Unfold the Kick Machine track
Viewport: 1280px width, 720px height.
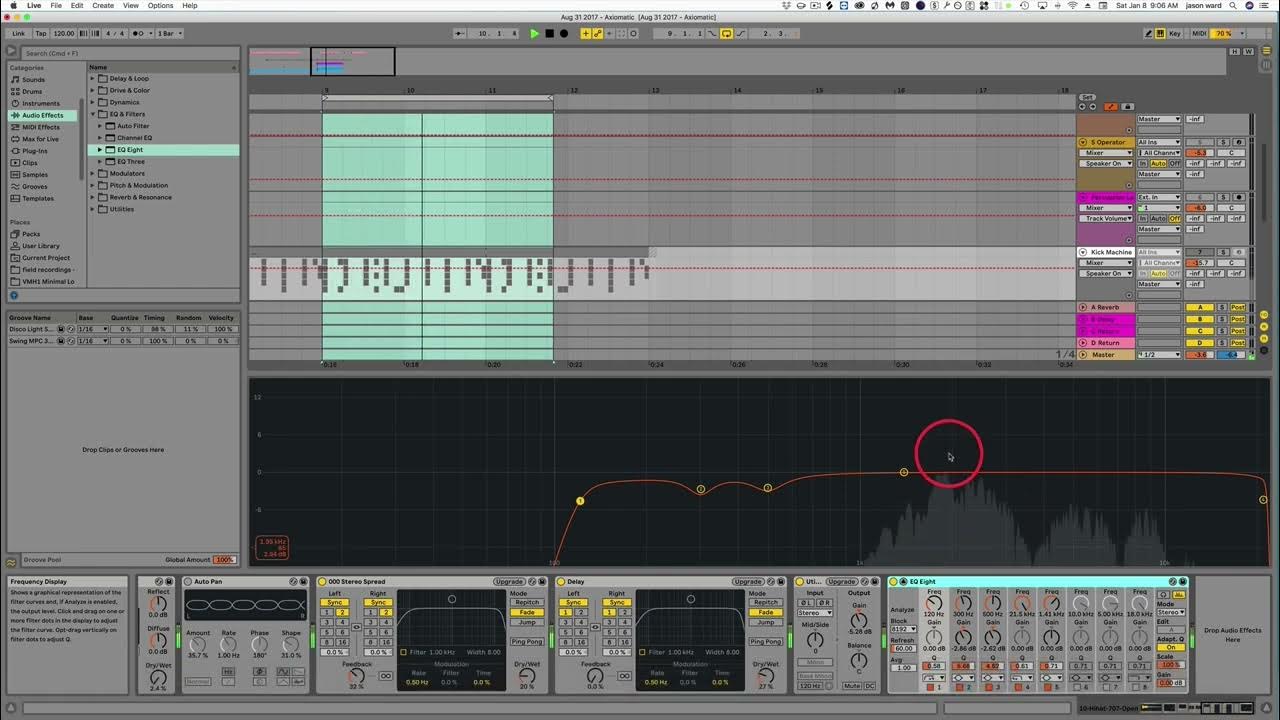pos(1083,252)
